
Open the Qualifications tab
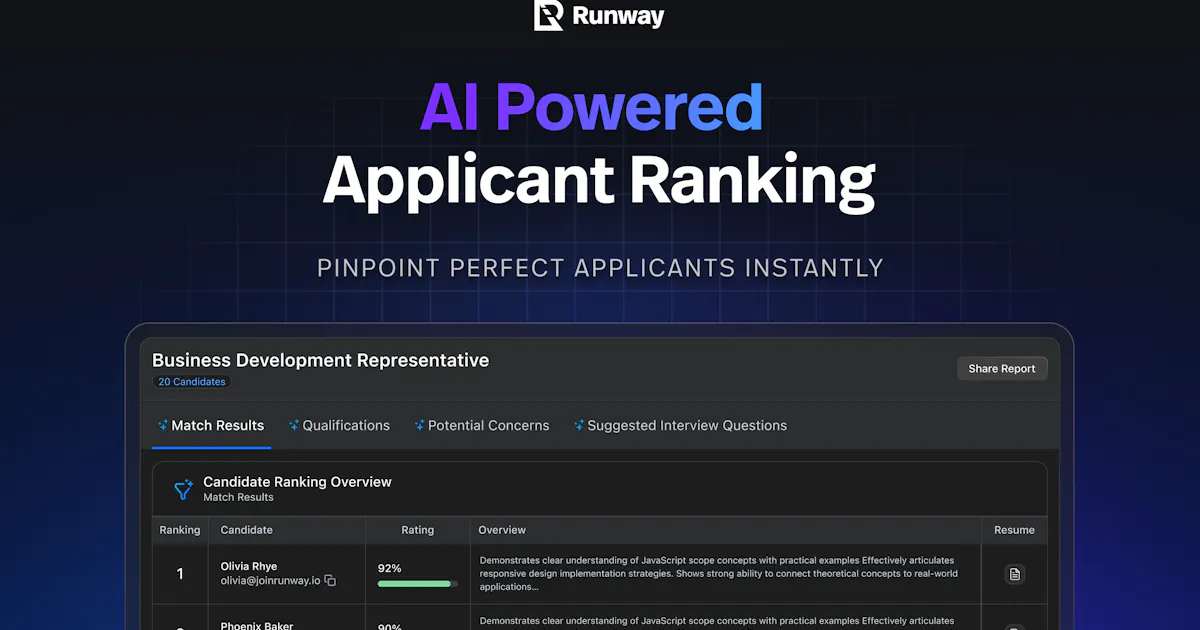pos(339,426)
